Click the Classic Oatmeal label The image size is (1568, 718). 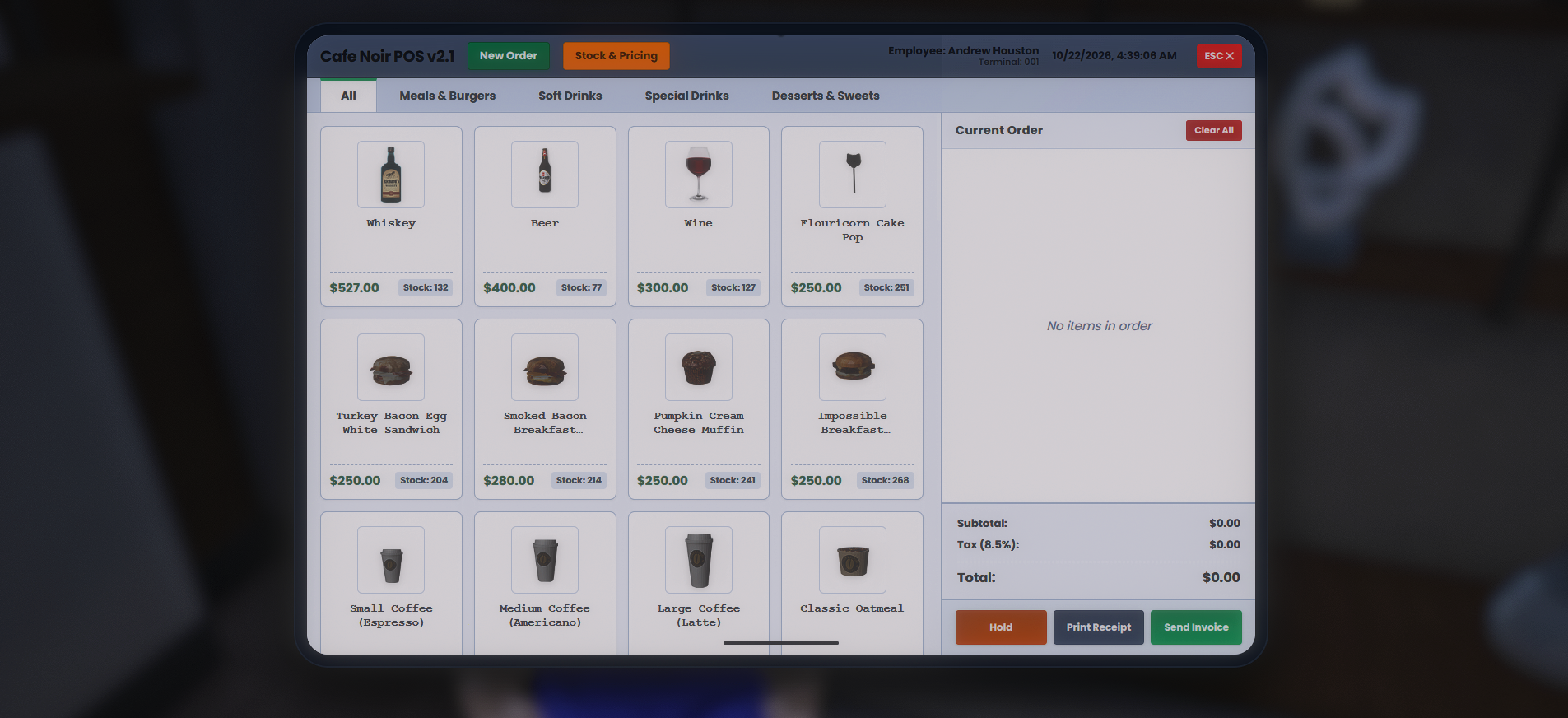852,608
